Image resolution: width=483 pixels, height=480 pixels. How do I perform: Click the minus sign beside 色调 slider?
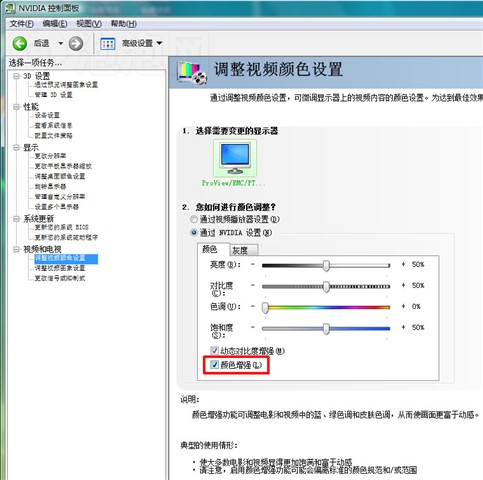click(x=253, y=306)
